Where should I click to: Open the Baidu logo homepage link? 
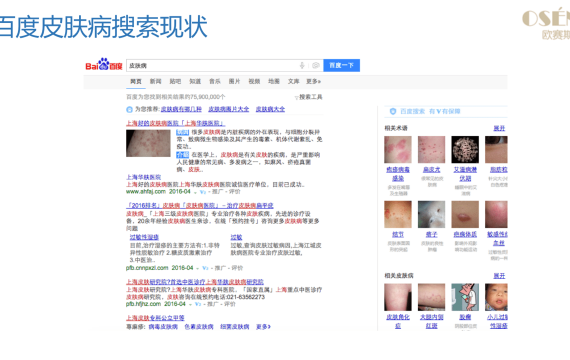point(104,65)
